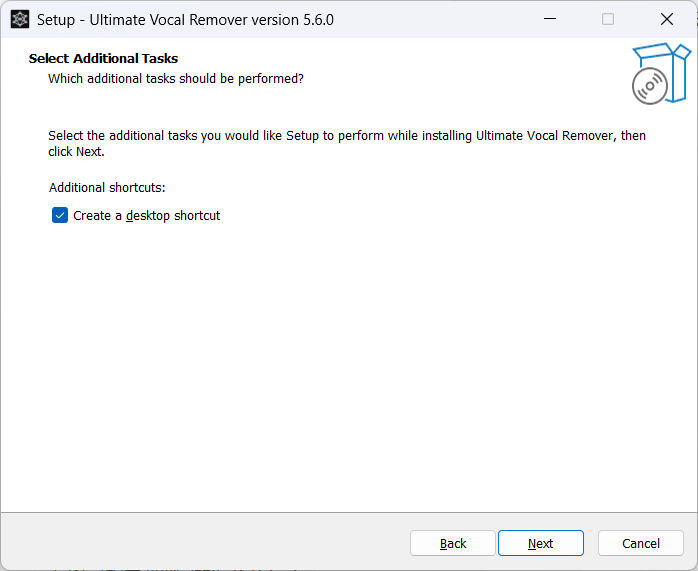Image resolution: width=698 pixels, height=571 pixels.
Task: Cancel the installation
Action: point(640,543)
